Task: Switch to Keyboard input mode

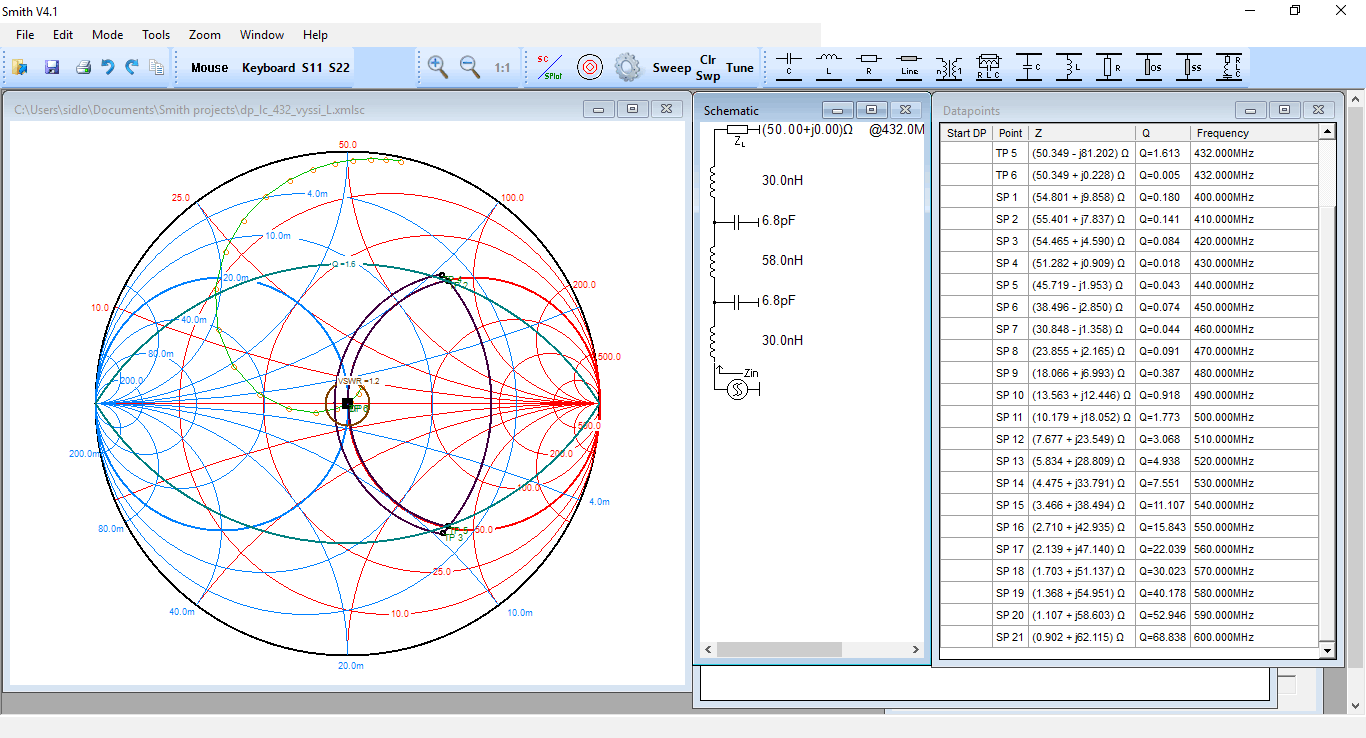Action: [x=268, y=68]
